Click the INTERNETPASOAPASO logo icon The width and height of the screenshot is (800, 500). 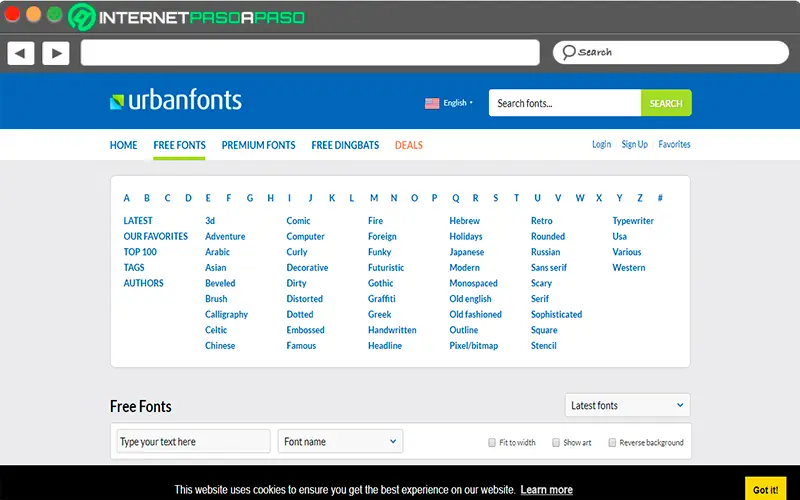click(82, 17)
